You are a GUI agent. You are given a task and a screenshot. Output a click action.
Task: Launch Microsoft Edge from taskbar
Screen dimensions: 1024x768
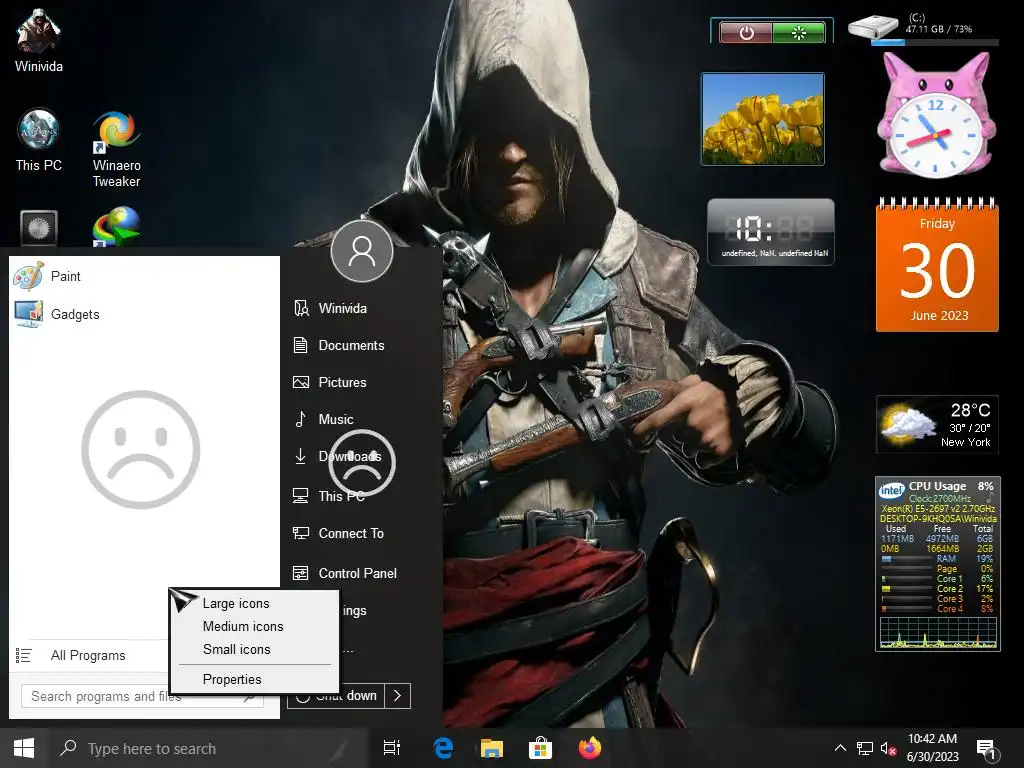pos(443,748)
